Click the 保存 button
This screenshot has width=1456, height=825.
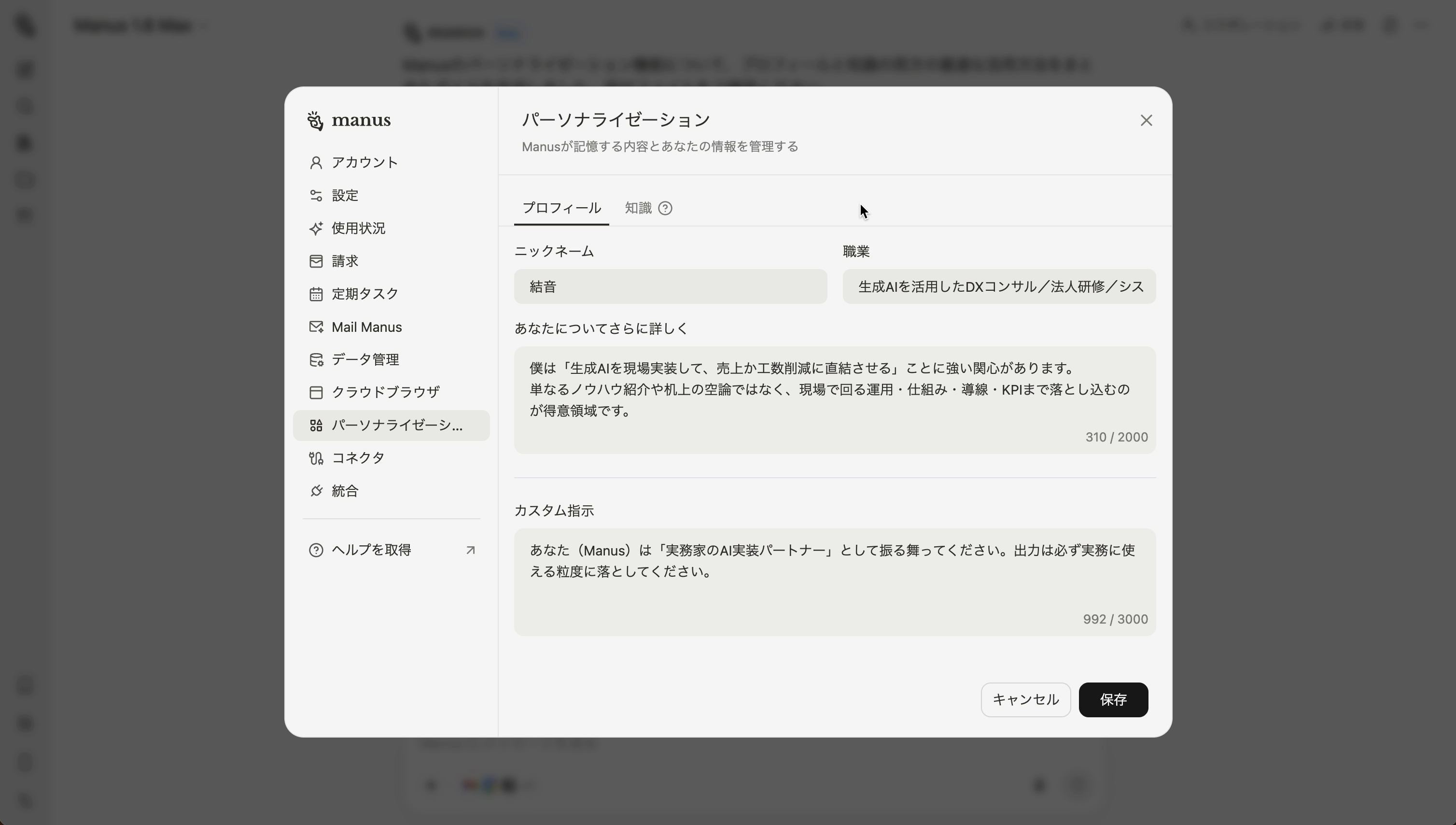(1112, 700)
